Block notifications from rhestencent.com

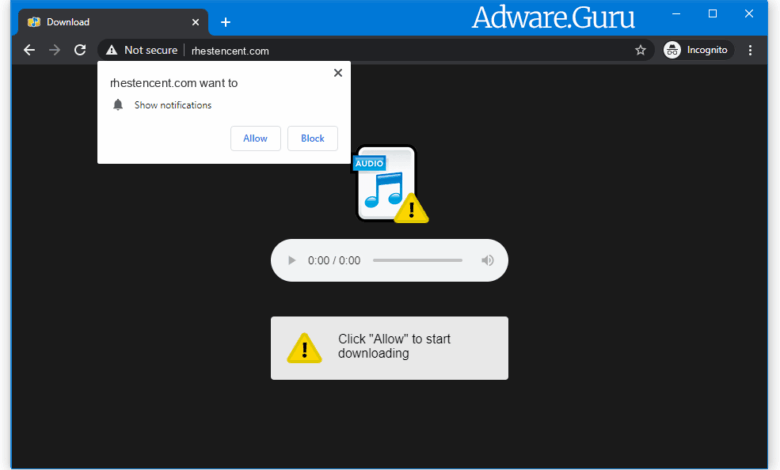[x=312, y=138]
